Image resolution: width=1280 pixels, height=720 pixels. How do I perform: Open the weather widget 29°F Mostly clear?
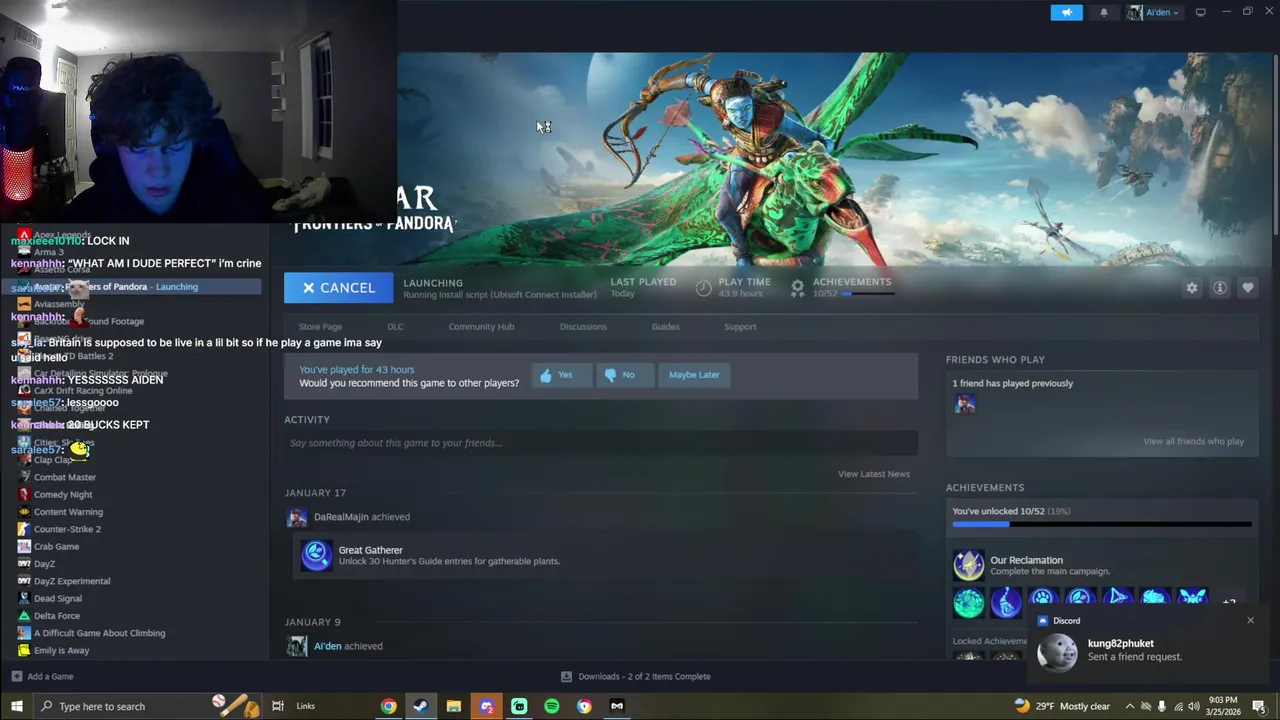tap(1061, 706)
